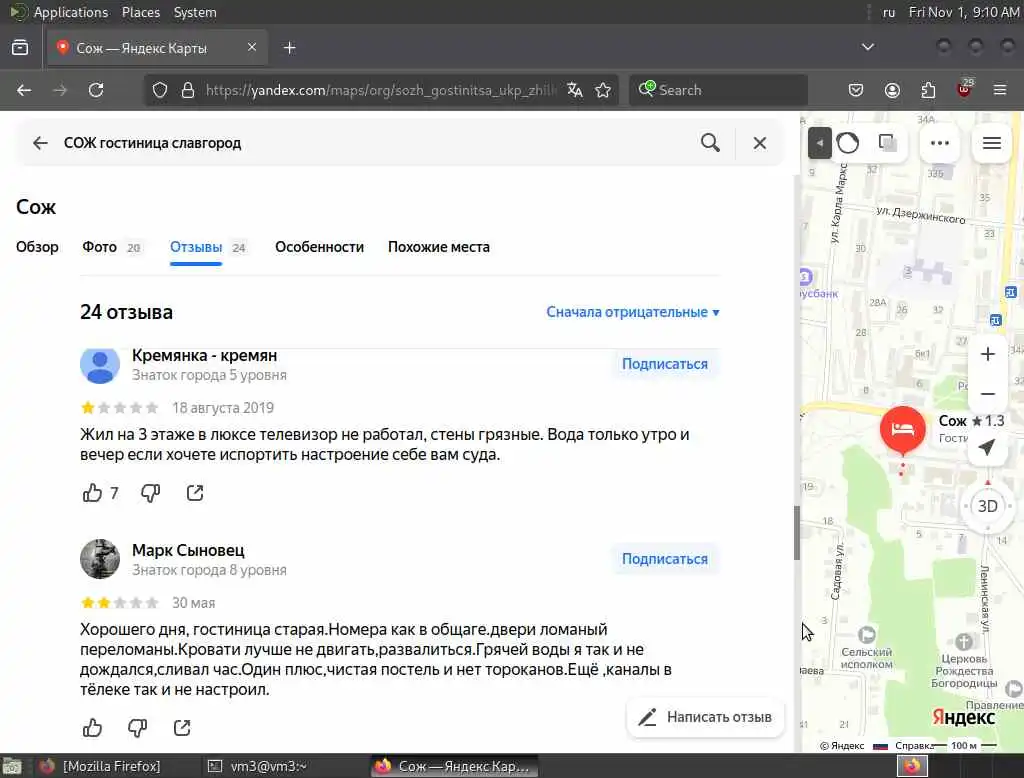1024x778 pixels.
Task: Zoom in the map with plus button
Action: 987,354
